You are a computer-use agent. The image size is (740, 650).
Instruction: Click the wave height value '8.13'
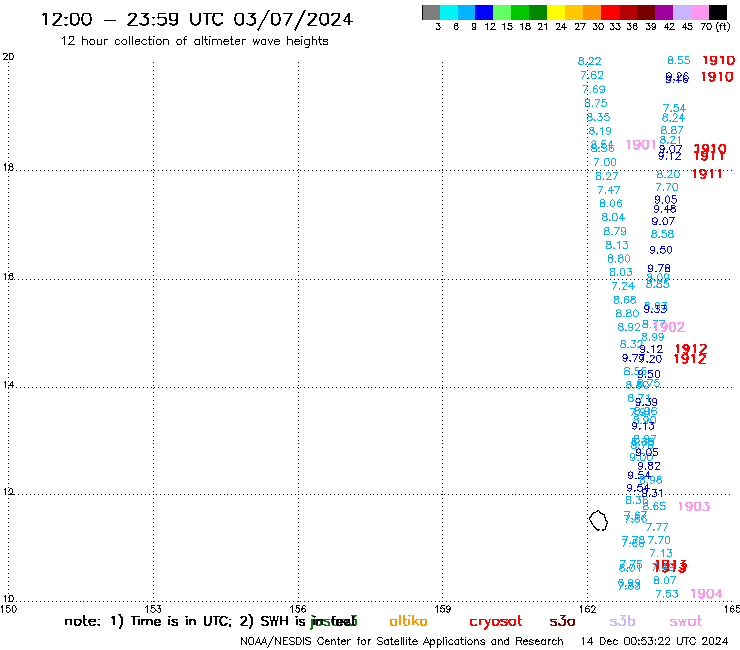point(617,245)
